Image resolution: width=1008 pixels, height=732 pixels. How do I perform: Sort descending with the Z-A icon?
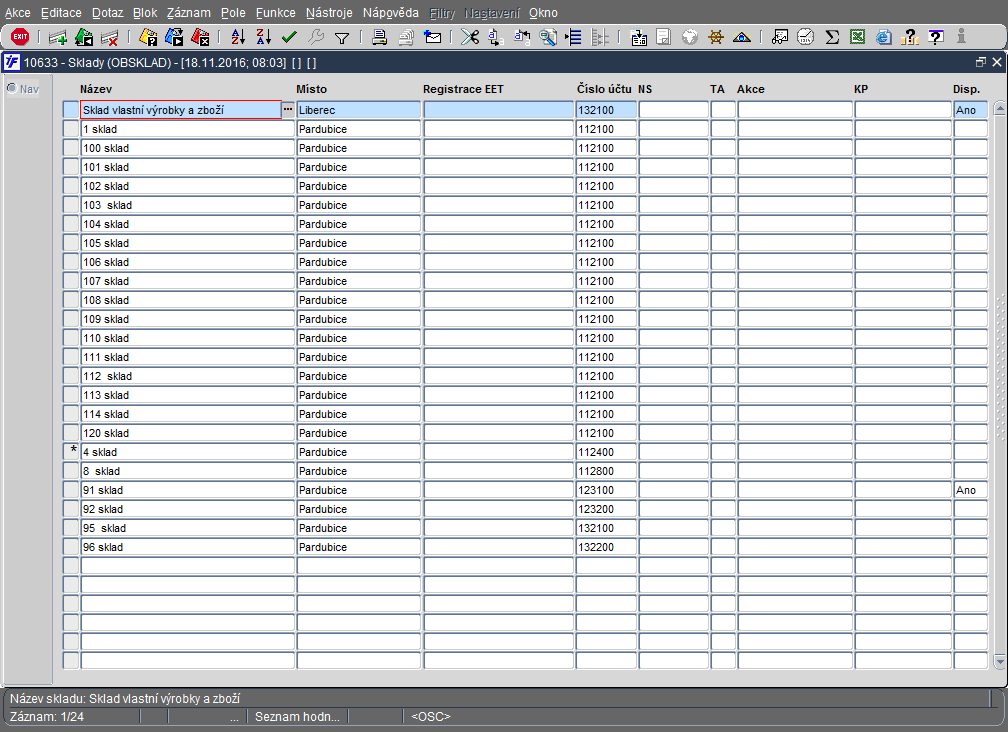tap(264, 37)
